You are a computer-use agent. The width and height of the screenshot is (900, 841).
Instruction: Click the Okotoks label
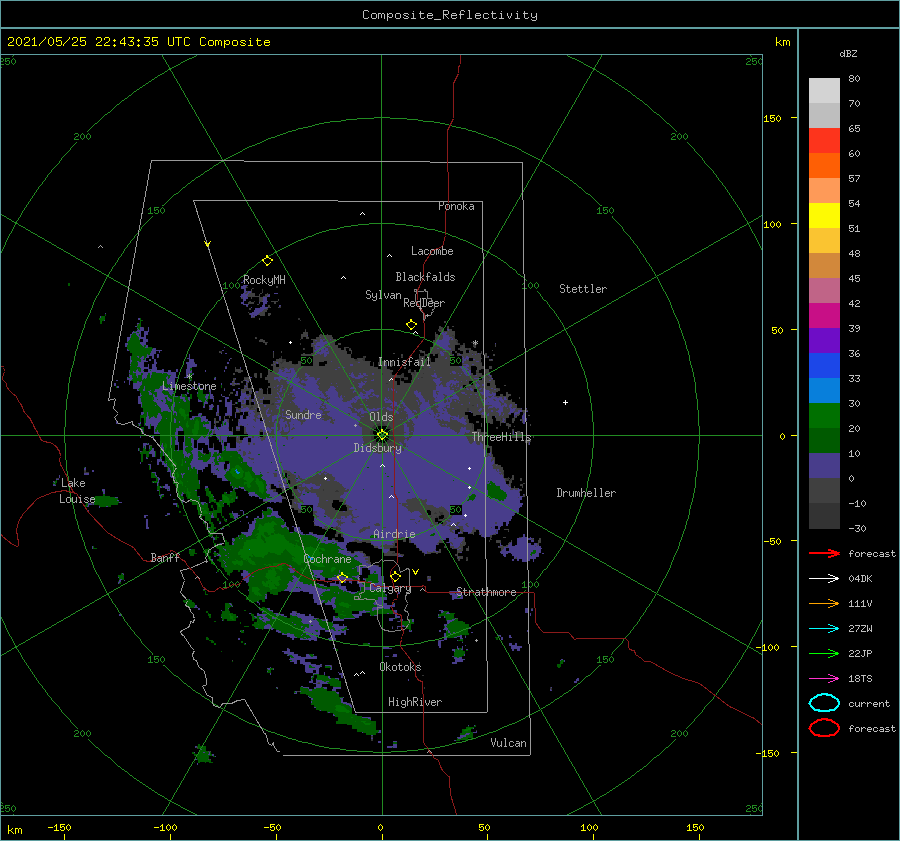401,666
